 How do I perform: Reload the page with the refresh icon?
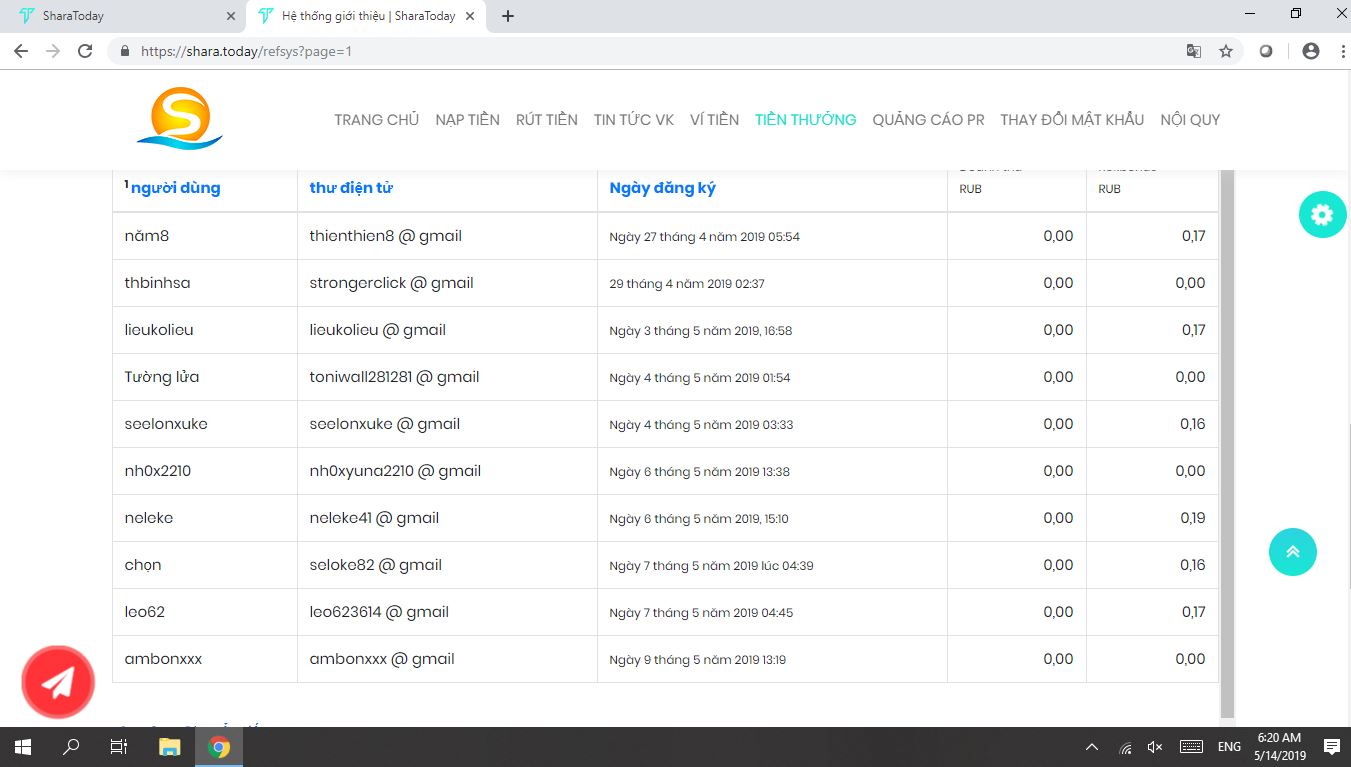85,51
